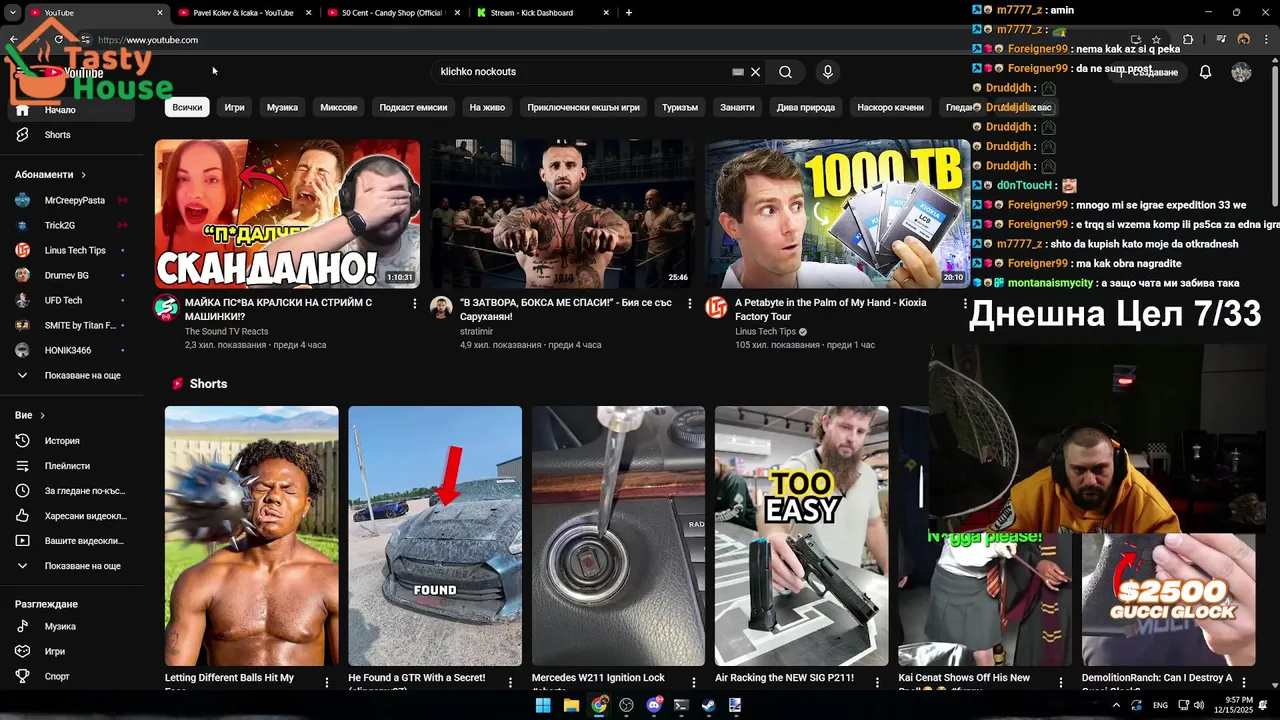Clear search text with the X icon
Image resolution: width=1280 pixels, height=720 pixels.
pos(756,72)
